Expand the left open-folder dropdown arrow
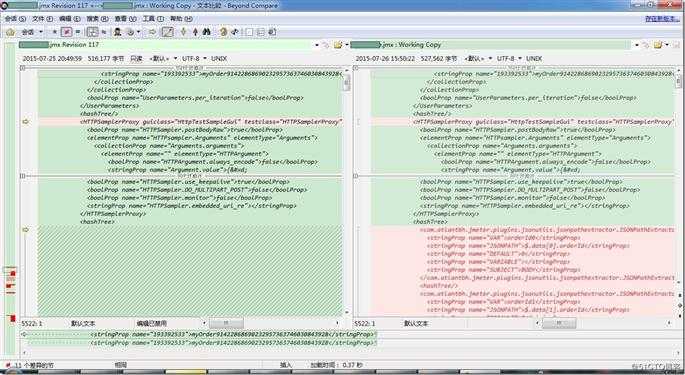This screenshot has height=375, width=685. [x=347, y=45]
